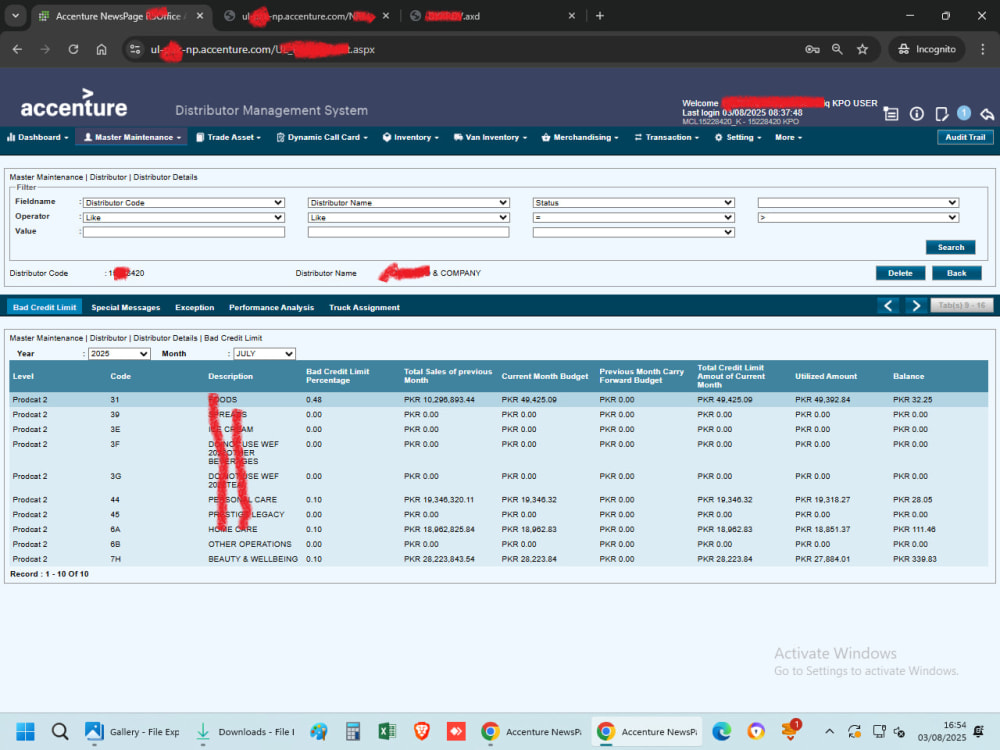Open the greater-than operator dropdown

tap(858, 217)
